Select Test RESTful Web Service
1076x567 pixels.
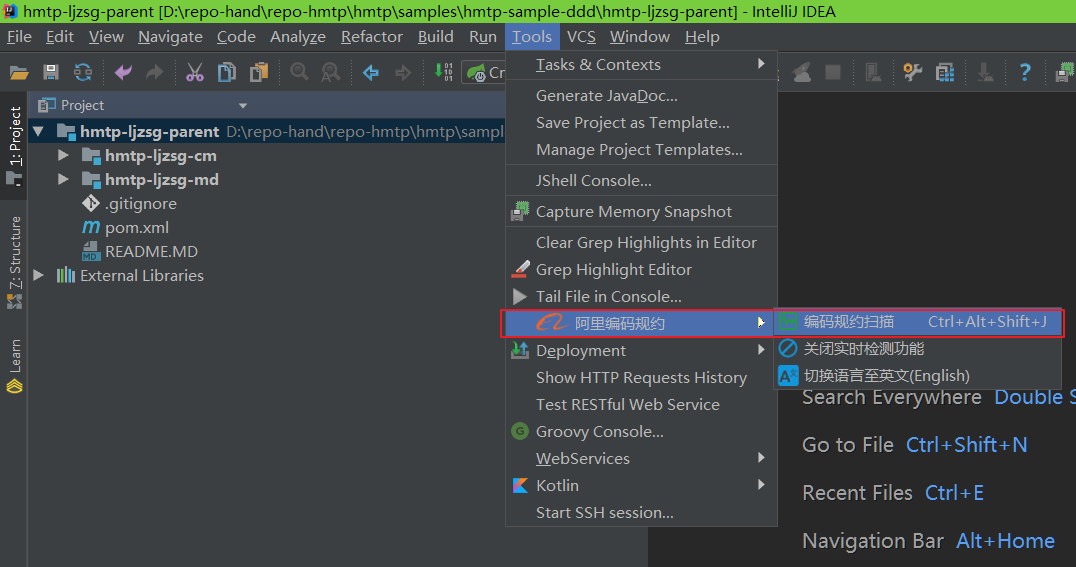pos(641,404)
